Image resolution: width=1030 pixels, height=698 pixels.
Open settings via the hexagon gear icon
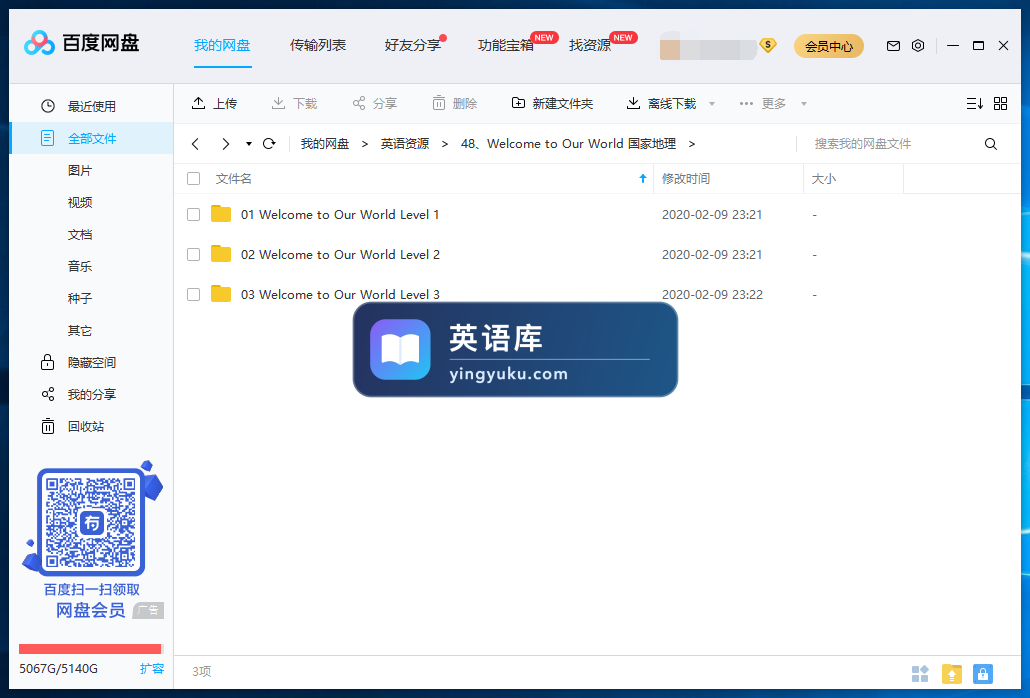[918, 46]
